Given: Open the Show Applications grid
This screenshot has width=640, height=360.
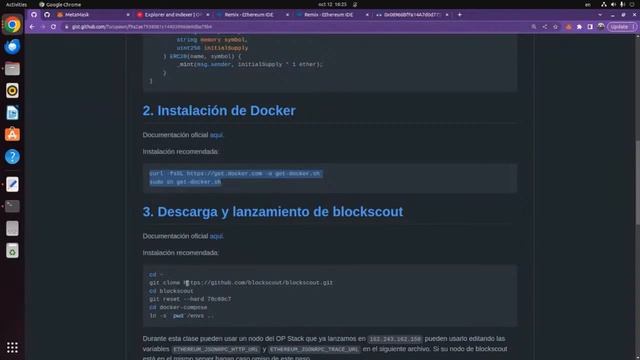Looking at the screenshot, I should [x=12, y=347].
